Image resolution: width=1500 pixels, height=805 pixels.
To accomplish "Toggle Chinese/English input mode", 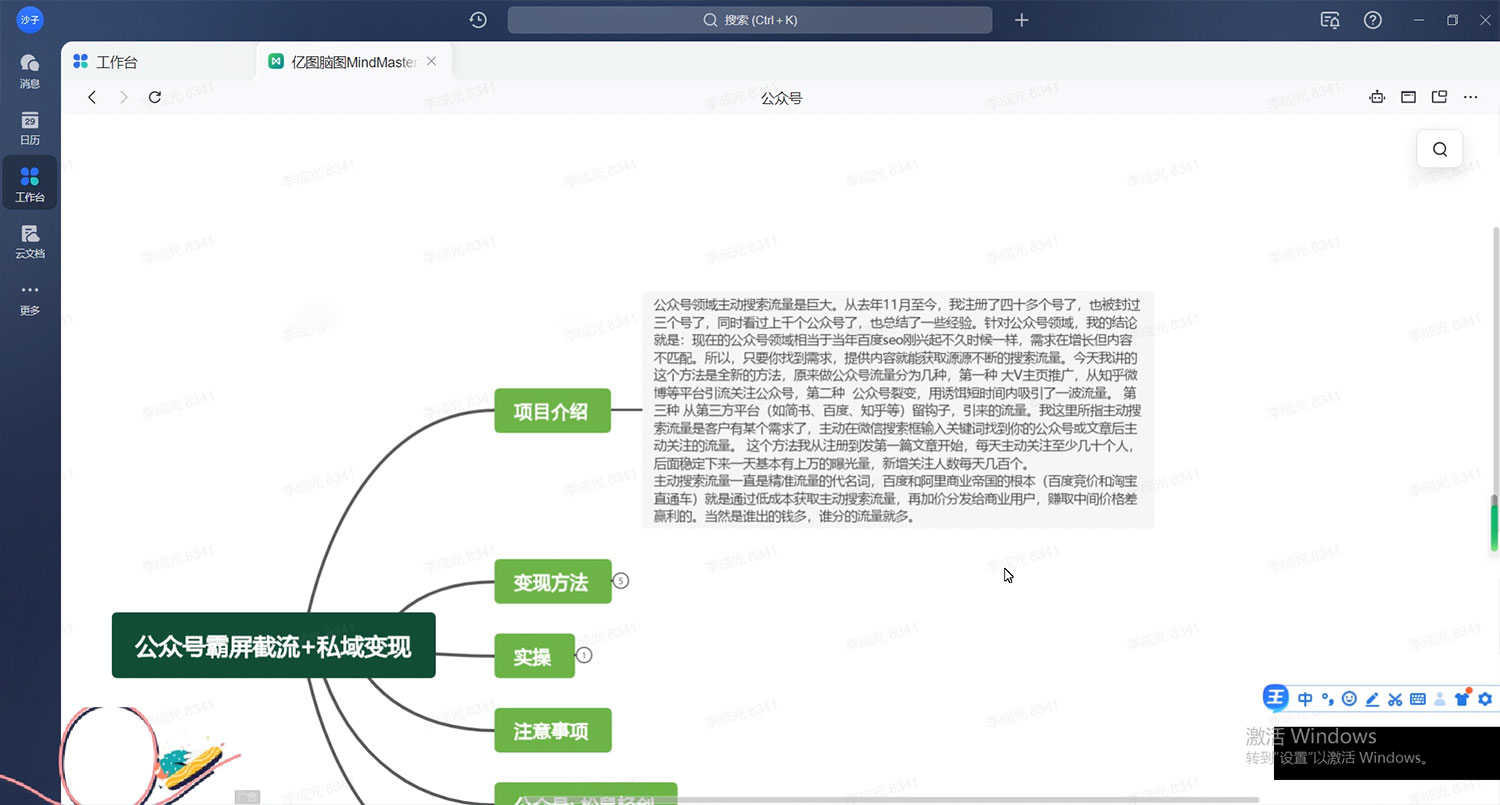I will tap(1305, 698).
